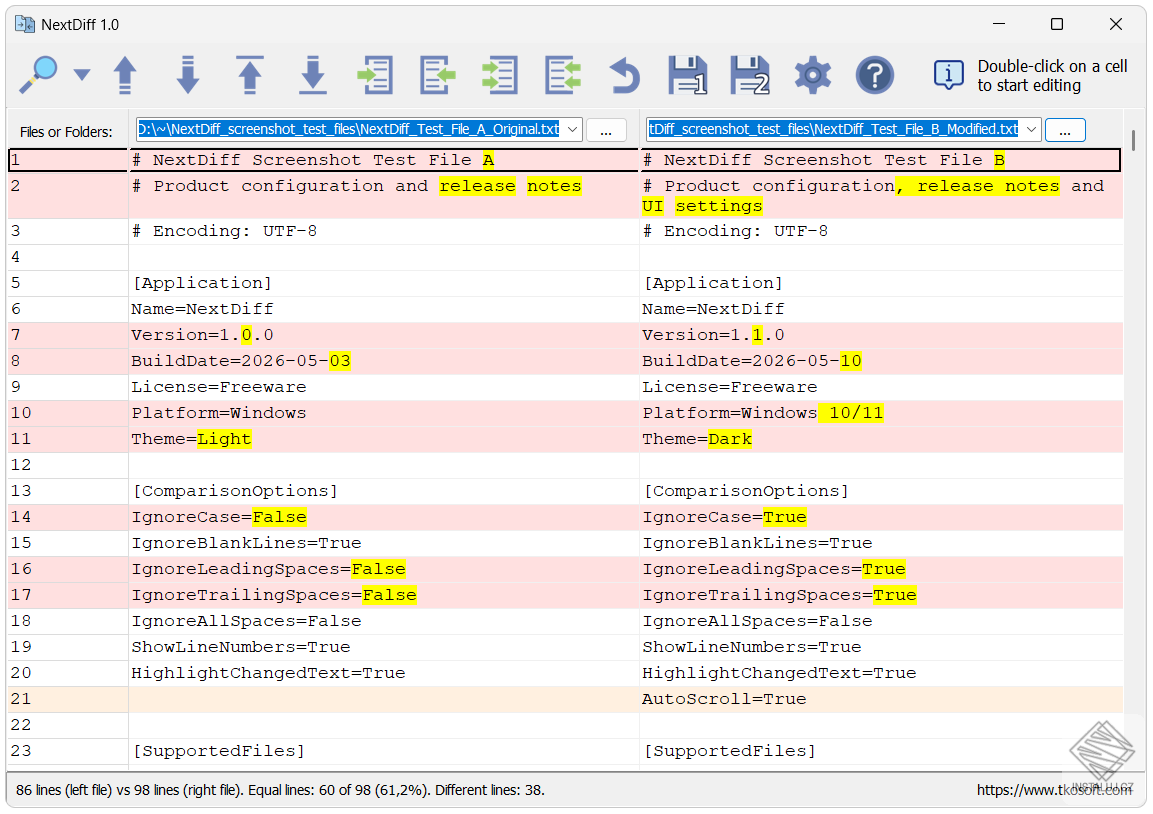Click right 'BuildDate=2026-05-10' cell
Viewport: 1153px width, 814px height.
[881, 361]
